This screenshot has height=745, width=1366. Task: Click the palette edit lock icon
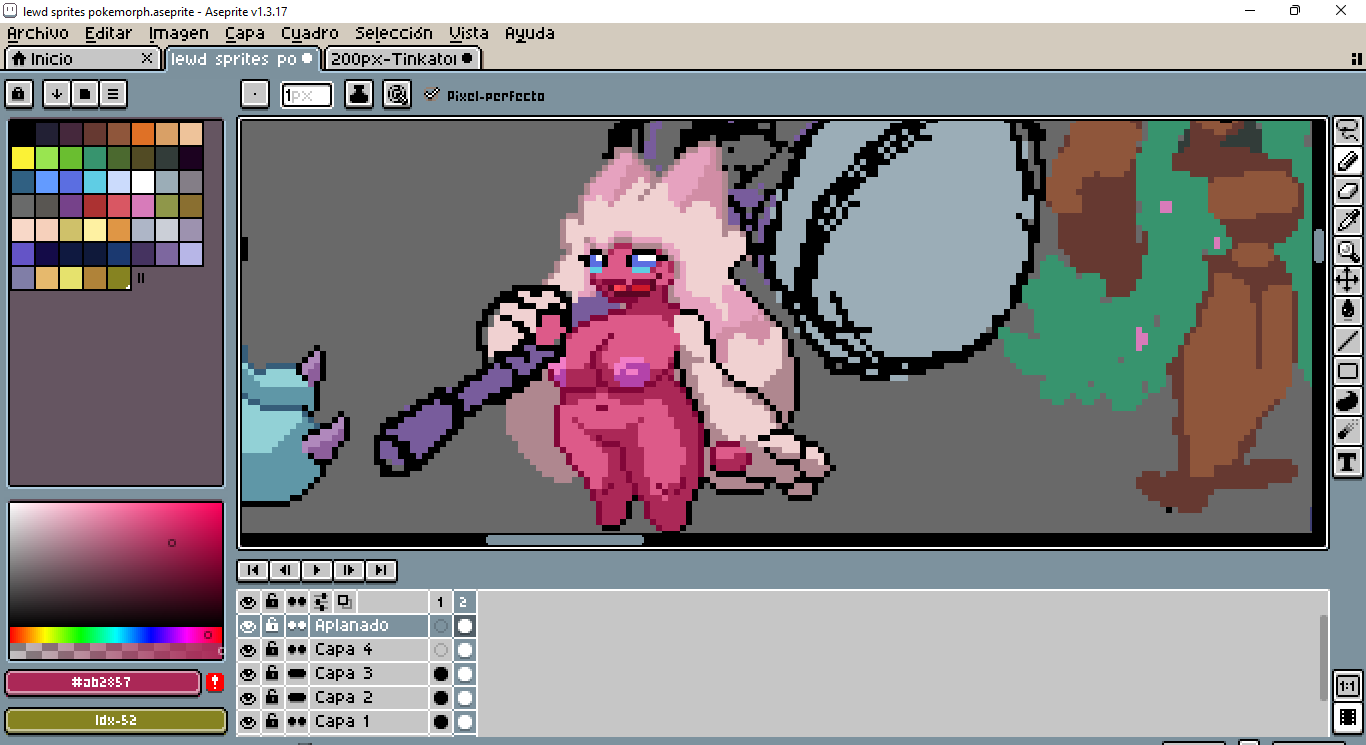19,94
